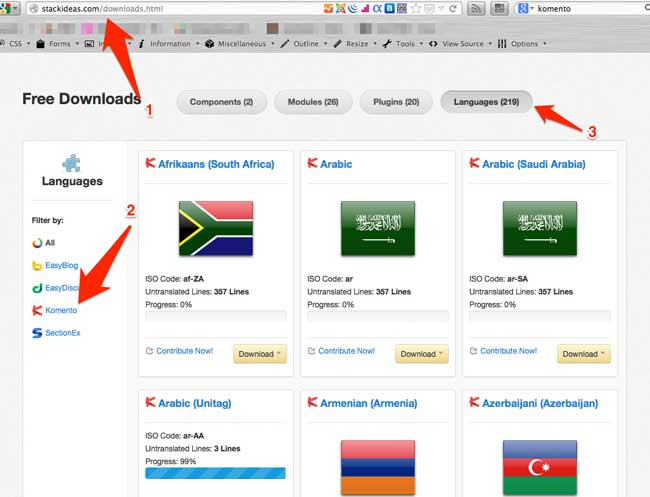The image size is (650, 497).
Task: Switch to the Plugins (20) tab
Action: [x=396, y=102]
